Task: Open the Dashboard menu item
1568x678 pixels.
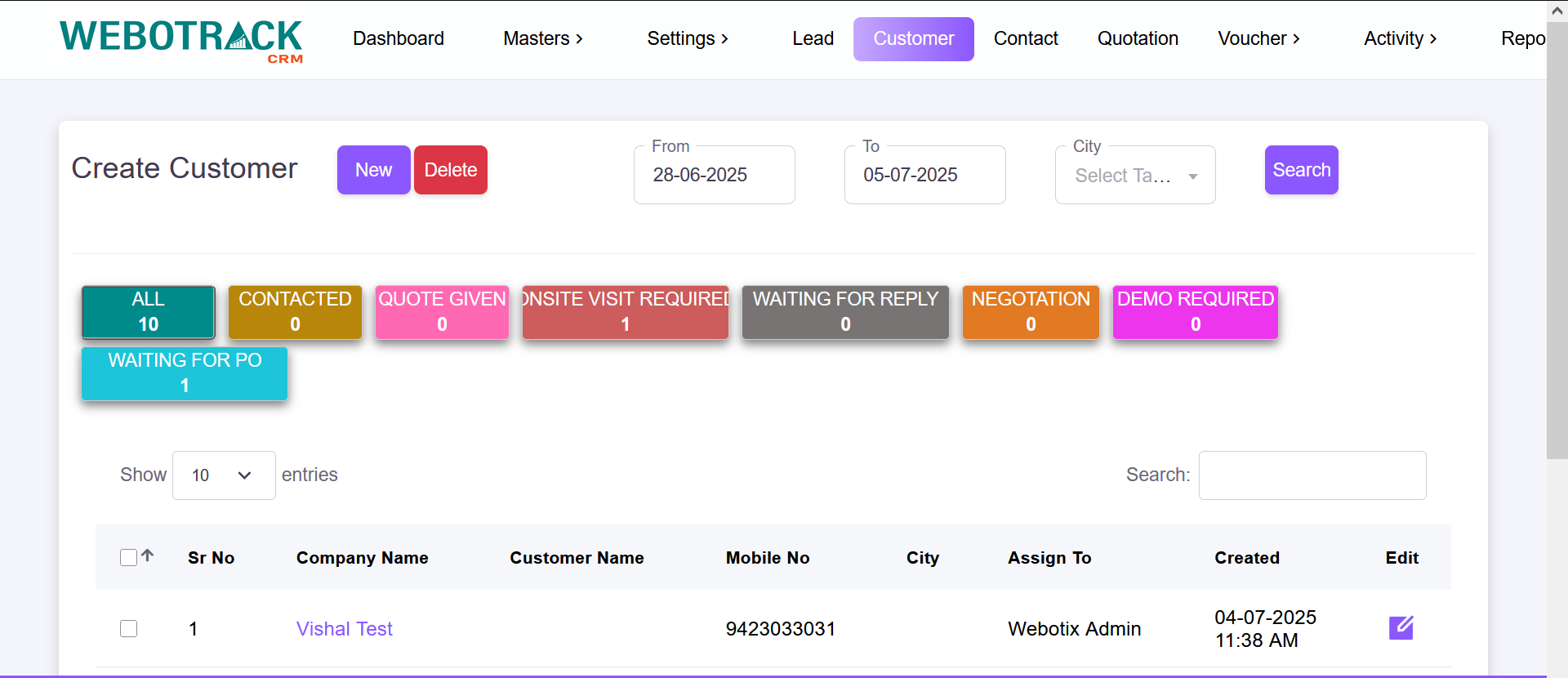Action: click(398, 38)
